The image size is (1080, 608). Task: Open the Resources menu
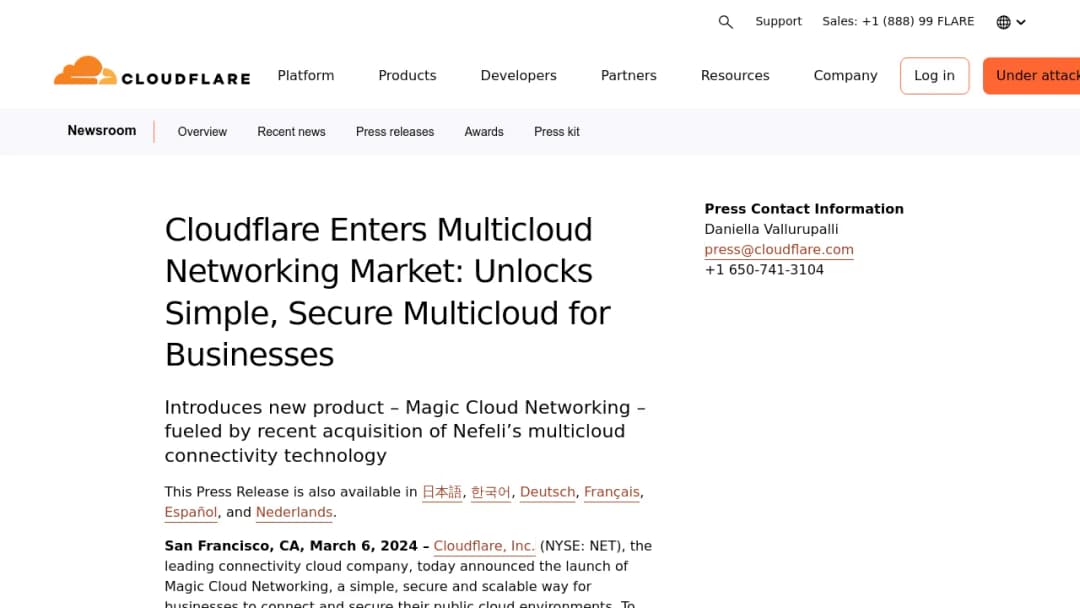pyautogui.click(x=735, y=75)
